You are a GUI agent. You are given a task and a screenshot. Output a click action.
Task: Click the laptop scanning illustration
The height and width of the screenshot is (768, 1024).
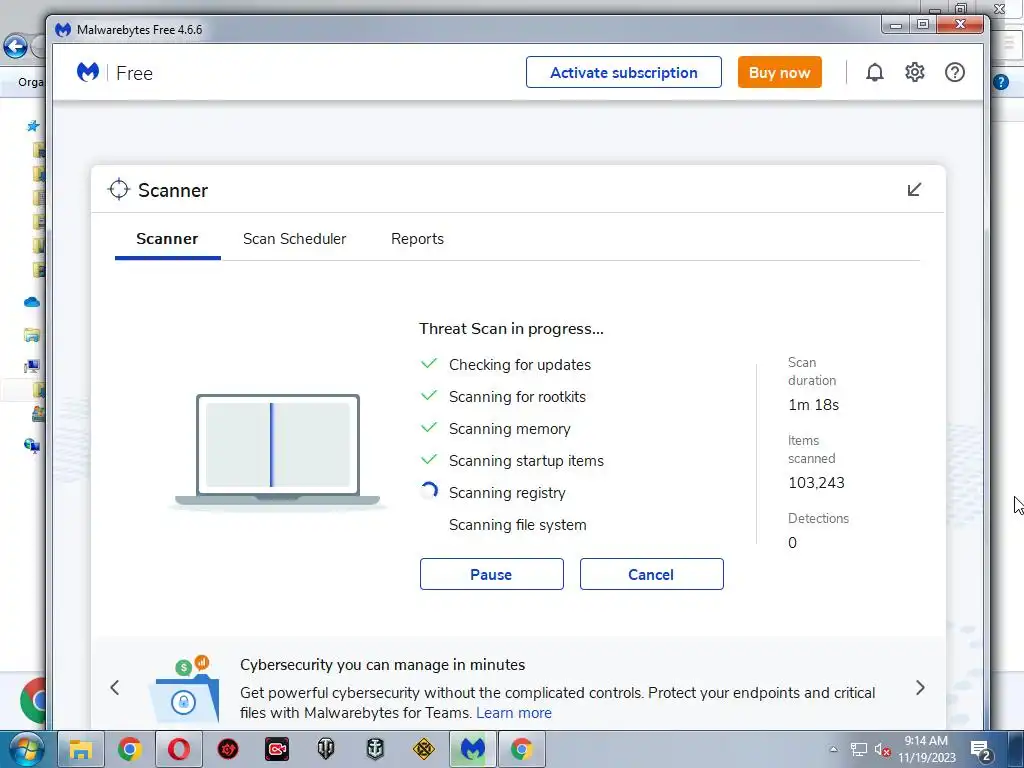(278, 451)
